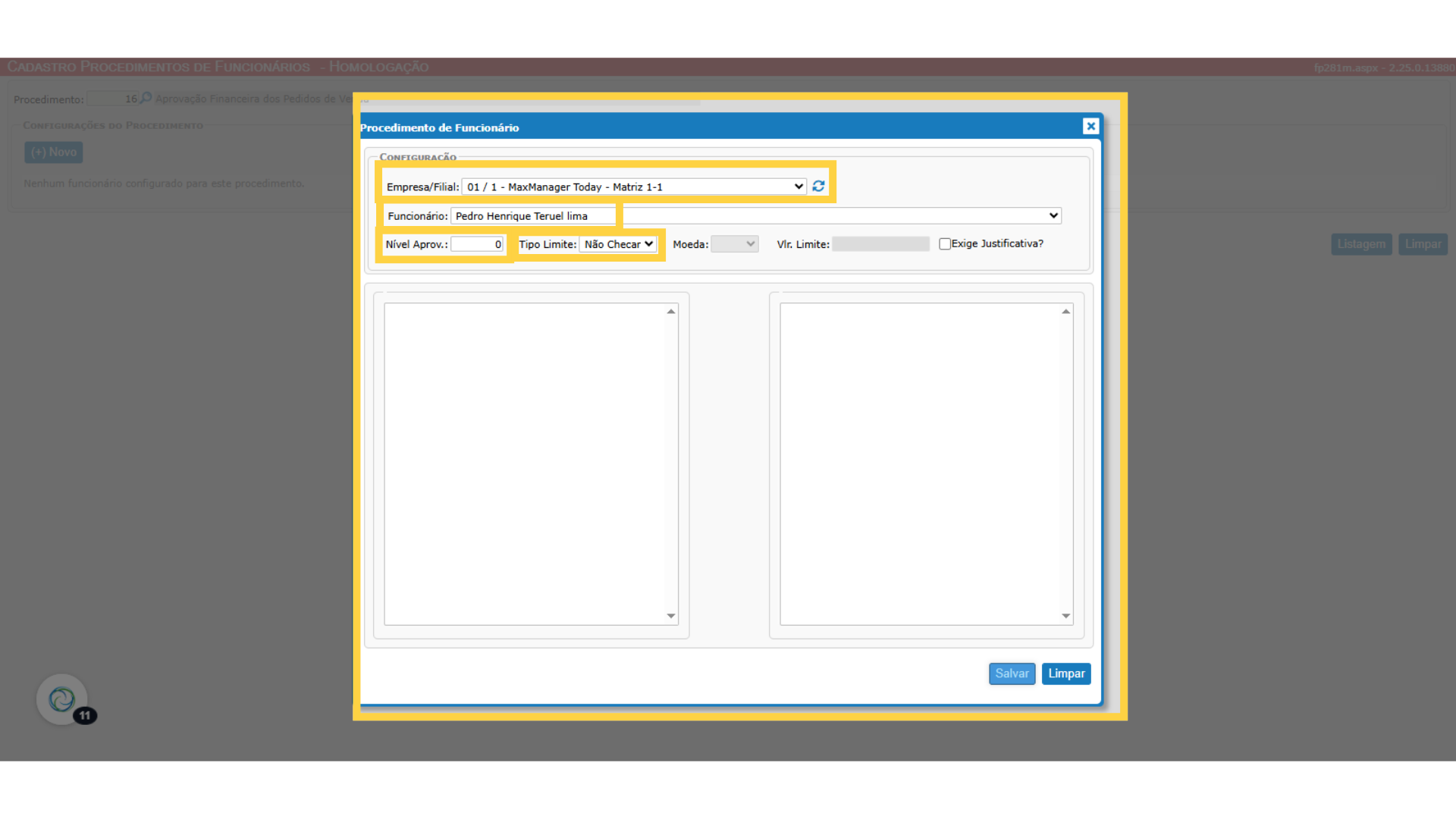The width and height of the screenshot is (1456, 819).
Task: Click the Salvar button
Action: pyautogui.click(x=1012, y=673)
